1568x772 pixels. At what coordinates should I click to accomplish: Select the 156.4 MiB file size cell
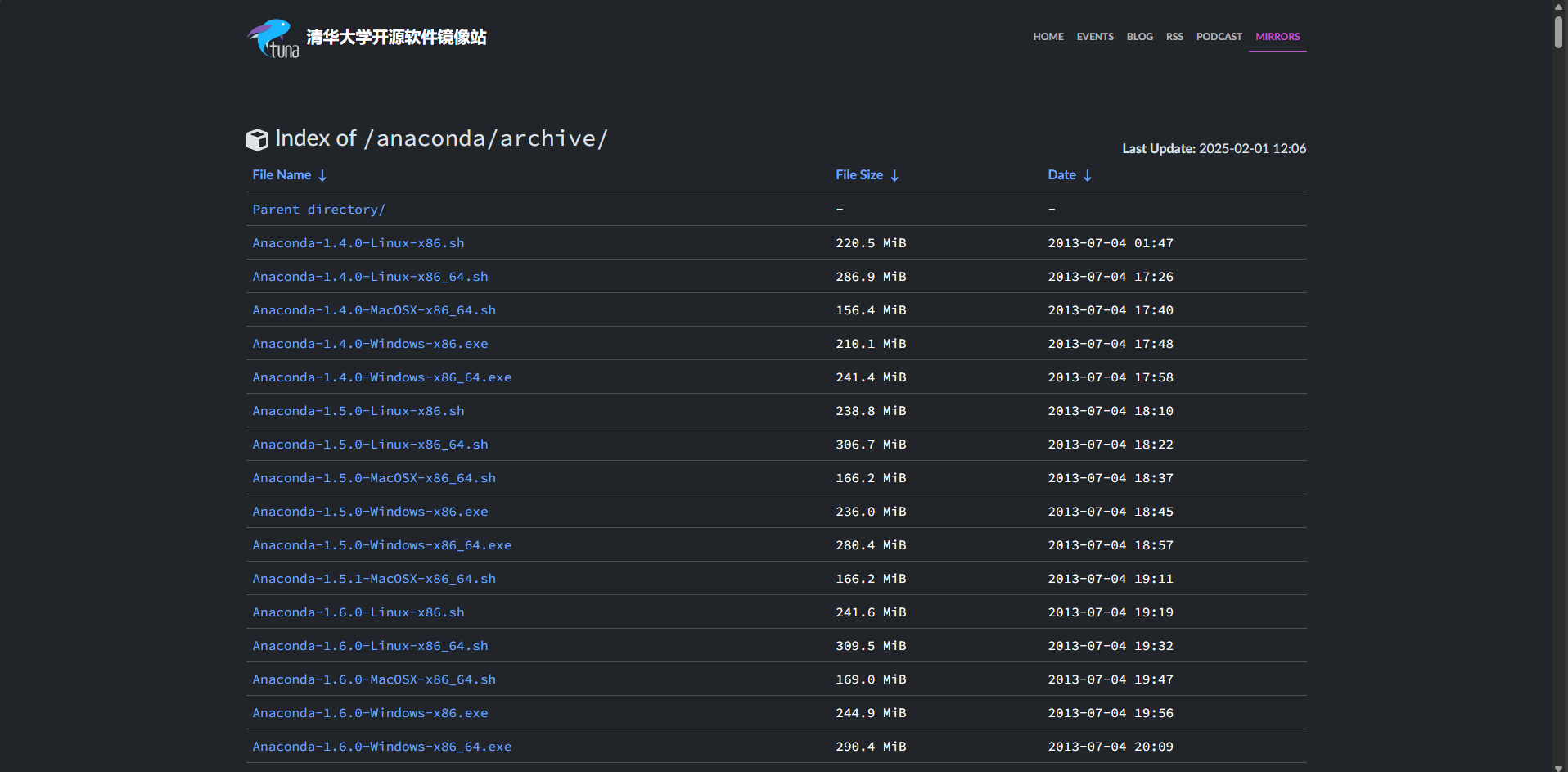pos(871,310)
